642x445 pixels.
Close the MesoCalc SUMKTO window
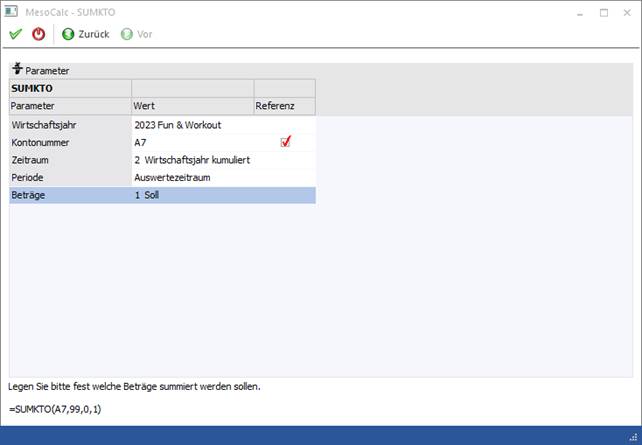627,13
